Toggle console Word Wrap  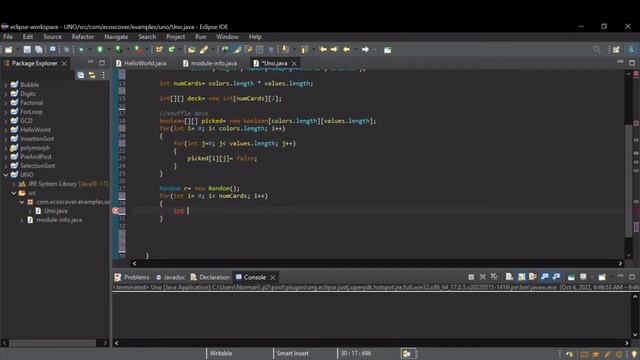click(x=533, y=277)
